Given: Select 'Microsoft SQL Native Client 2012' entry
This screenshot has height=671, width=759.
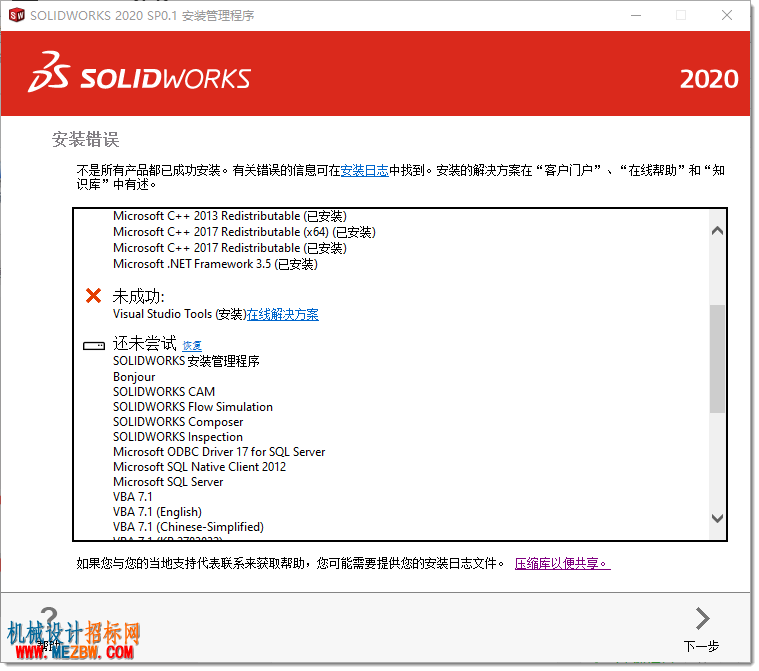Looking at the screenshot, I should point(199,467).
